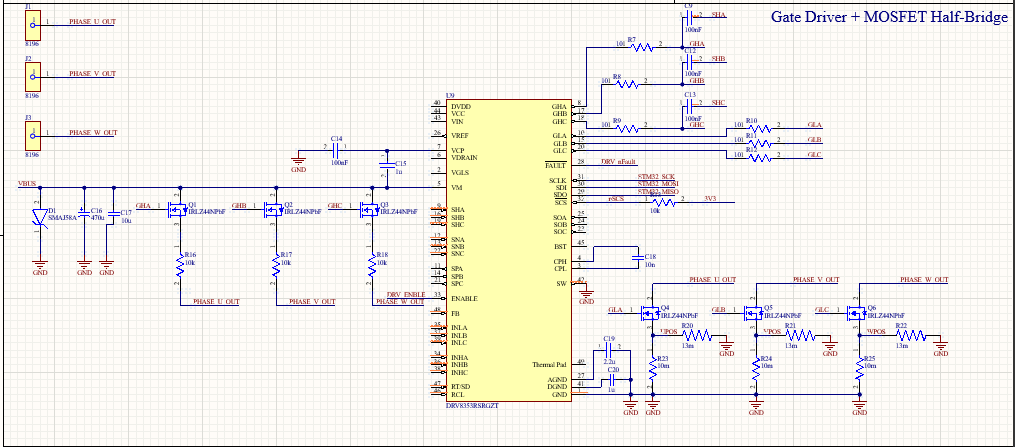Select the J3 connector symbol
The width and height of the screenshot is (1015, 447).
point(33,135)
